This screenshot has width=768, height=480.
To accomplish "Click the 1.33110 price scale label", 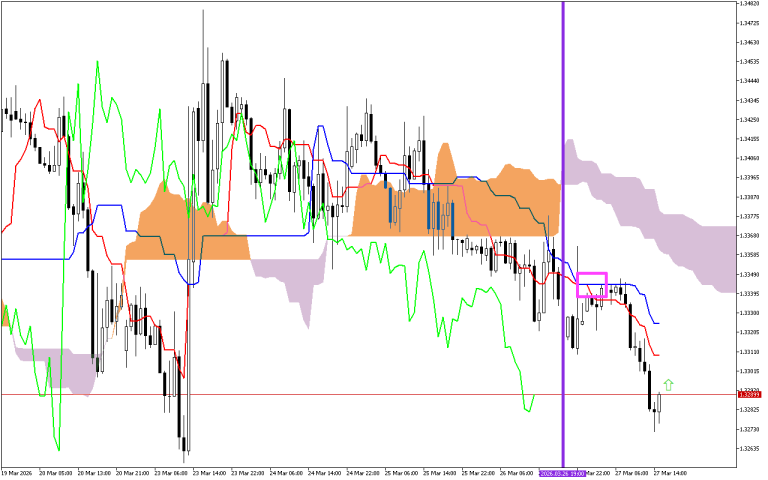I will pos(749,352).
